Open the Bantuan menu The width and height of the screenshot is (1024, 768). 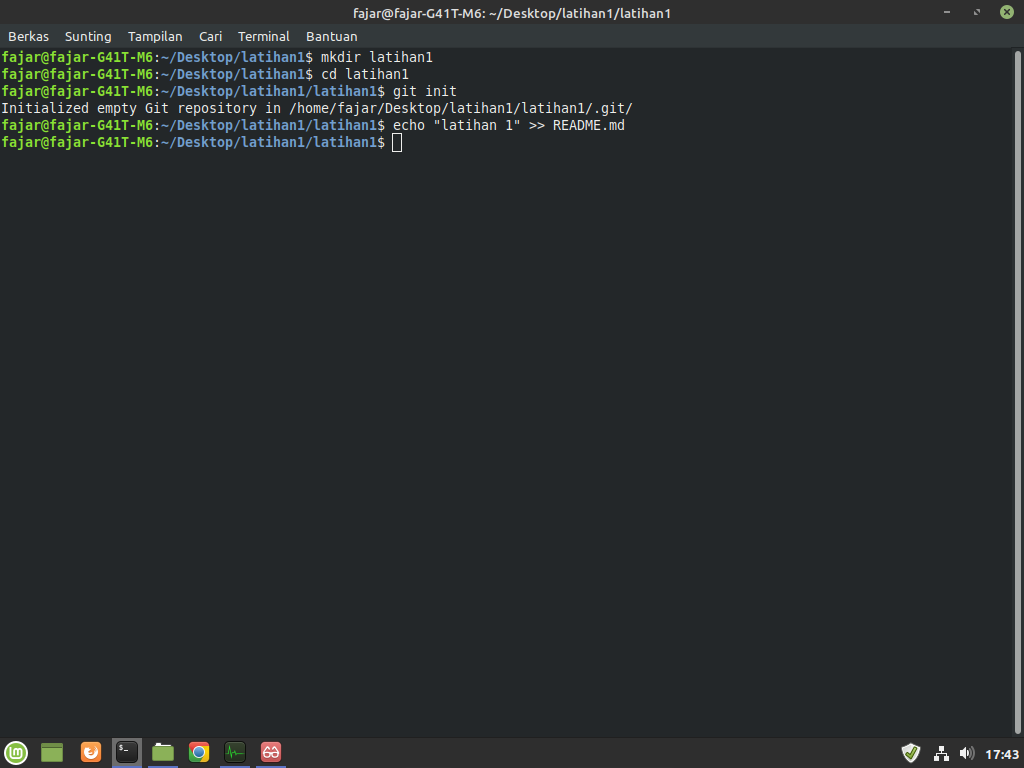tap(332, 37)
